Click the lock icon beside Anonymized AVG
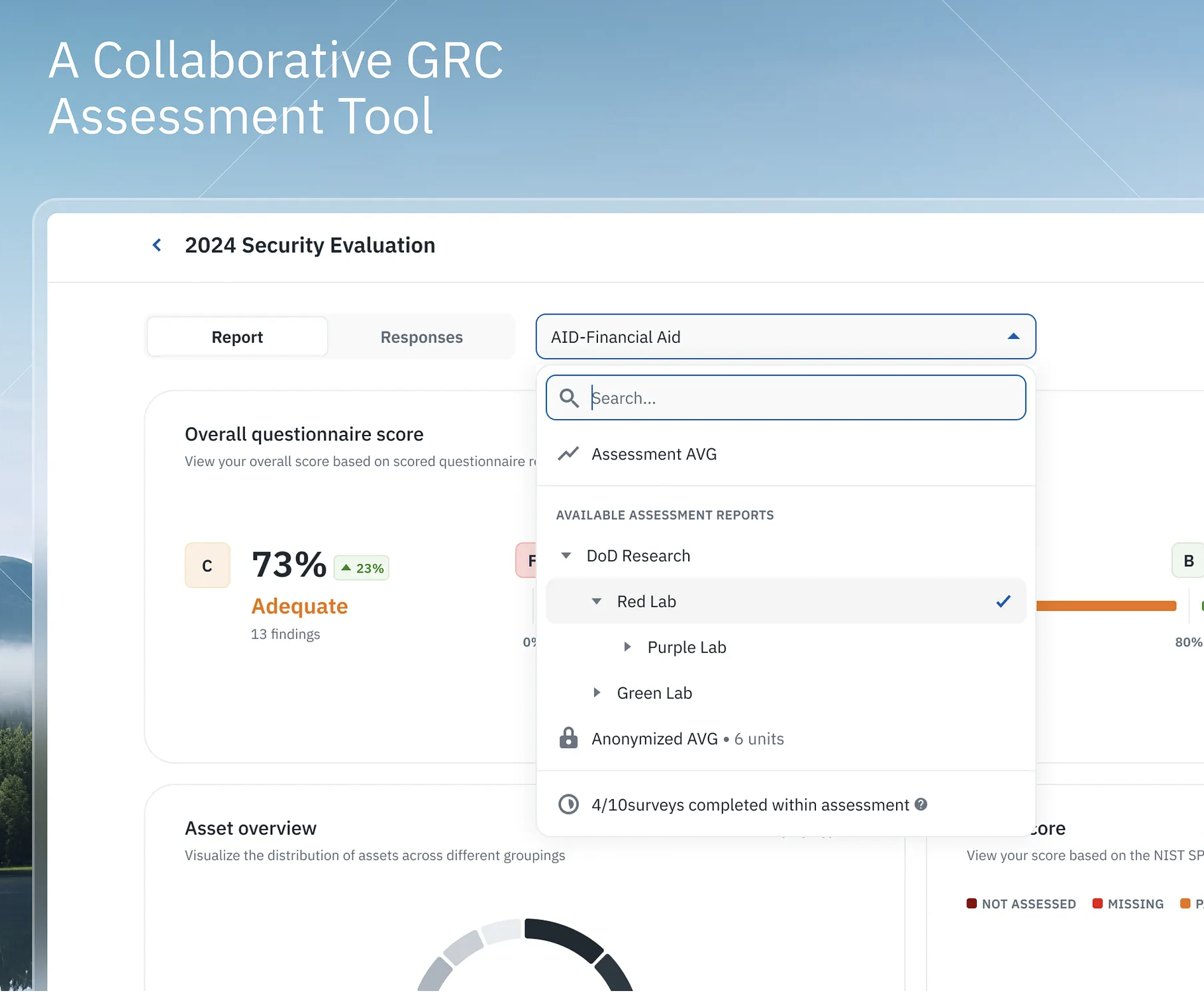The width and height of the screenshot is (1204, 997). tap(568, 738)
